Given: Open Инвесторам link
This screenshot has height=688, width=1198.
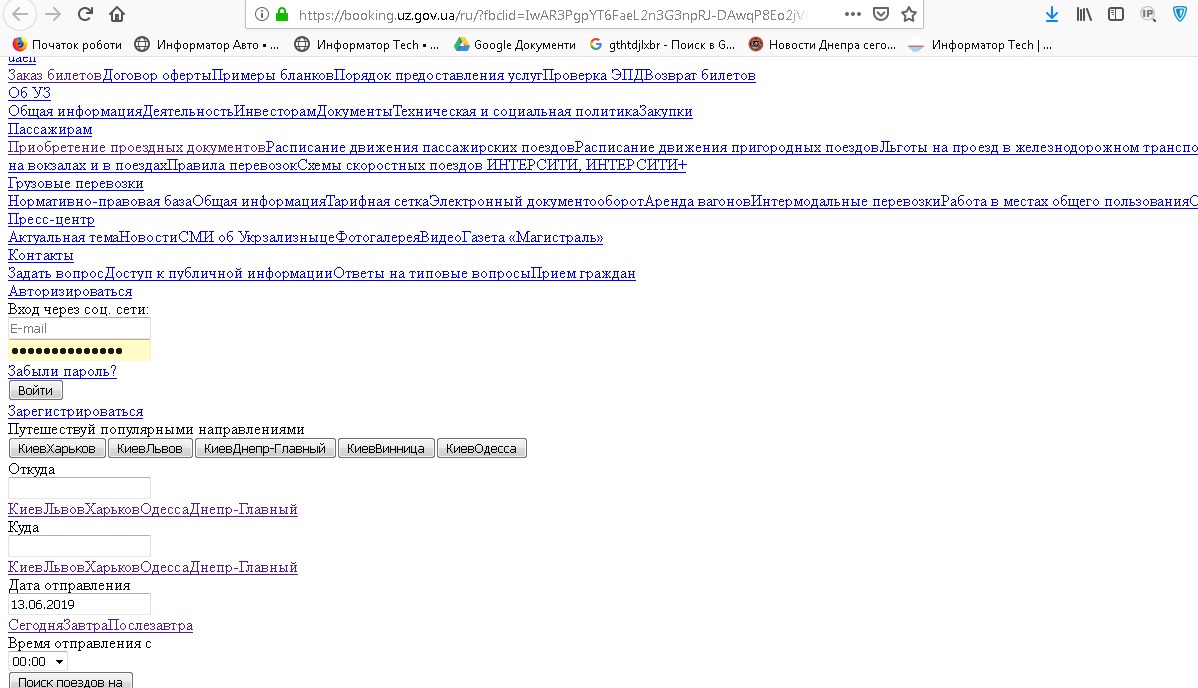Looking at the screenshot, I should (275, 112).
